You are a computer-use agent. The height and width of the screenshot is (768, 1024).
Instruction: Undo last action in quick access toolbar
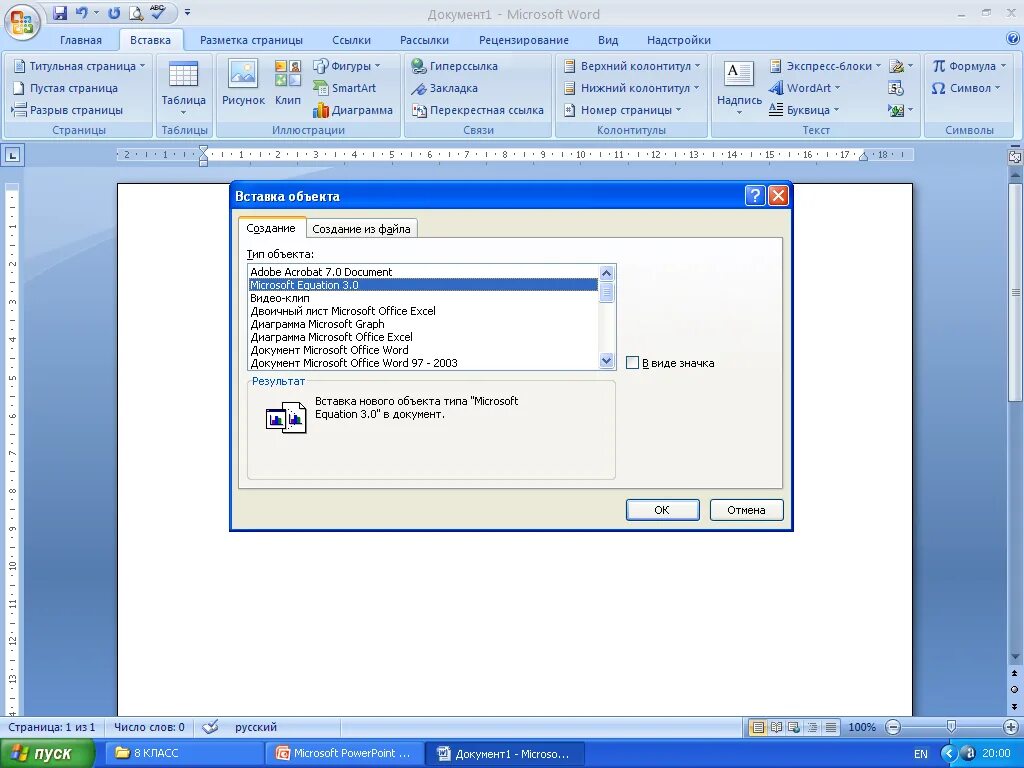(x=82, y=12)
